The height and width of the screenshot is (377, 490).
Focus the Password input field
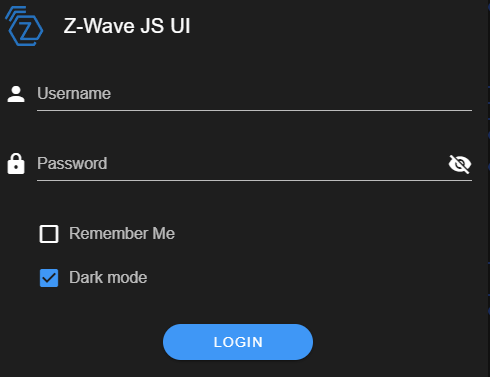click(x=242, y=164)
